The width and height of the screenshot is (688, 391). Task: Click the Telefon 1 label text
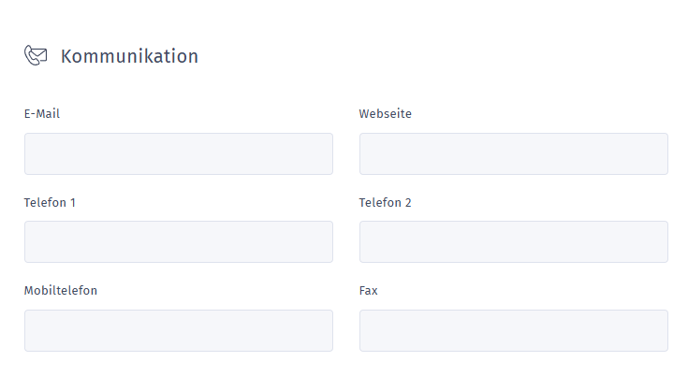point(50,202)
